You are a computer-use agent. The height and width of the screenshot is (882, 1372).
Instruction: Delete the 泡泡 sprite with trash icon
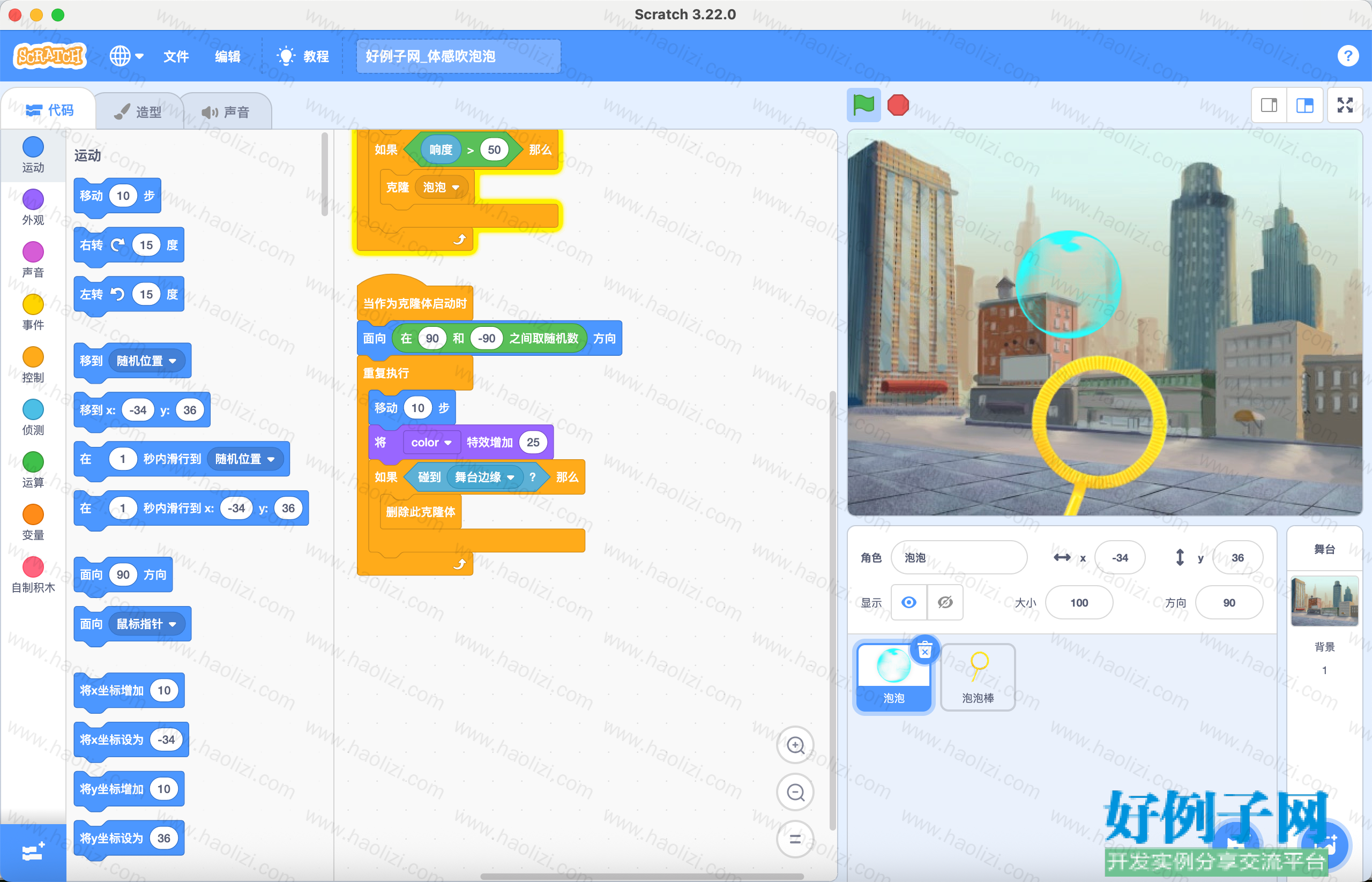(924, 650)
